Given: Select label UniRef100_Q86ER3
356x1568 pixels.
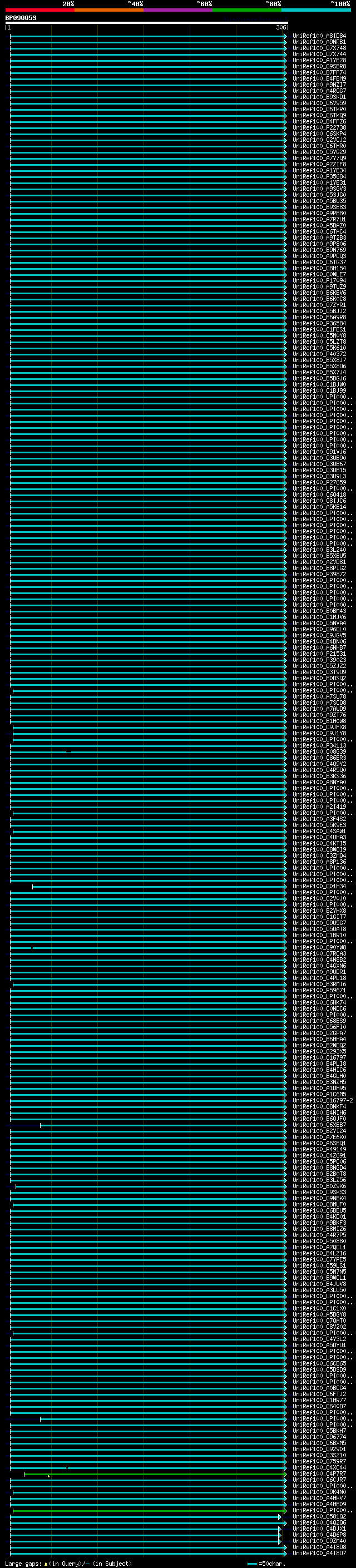Looking at the screenshot, I should tap(319, 758).
